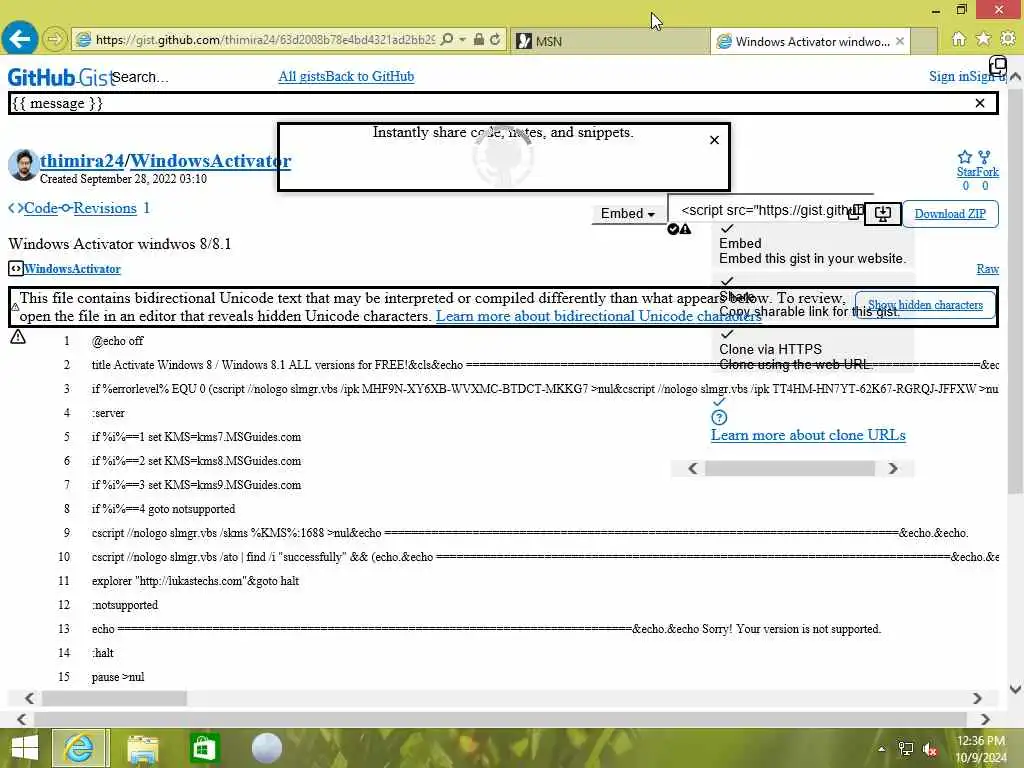Image resolution: width=1024 pixels, height=768 pixels.
Task: Click the Gist Search field
Action: [x=139, y=77]
